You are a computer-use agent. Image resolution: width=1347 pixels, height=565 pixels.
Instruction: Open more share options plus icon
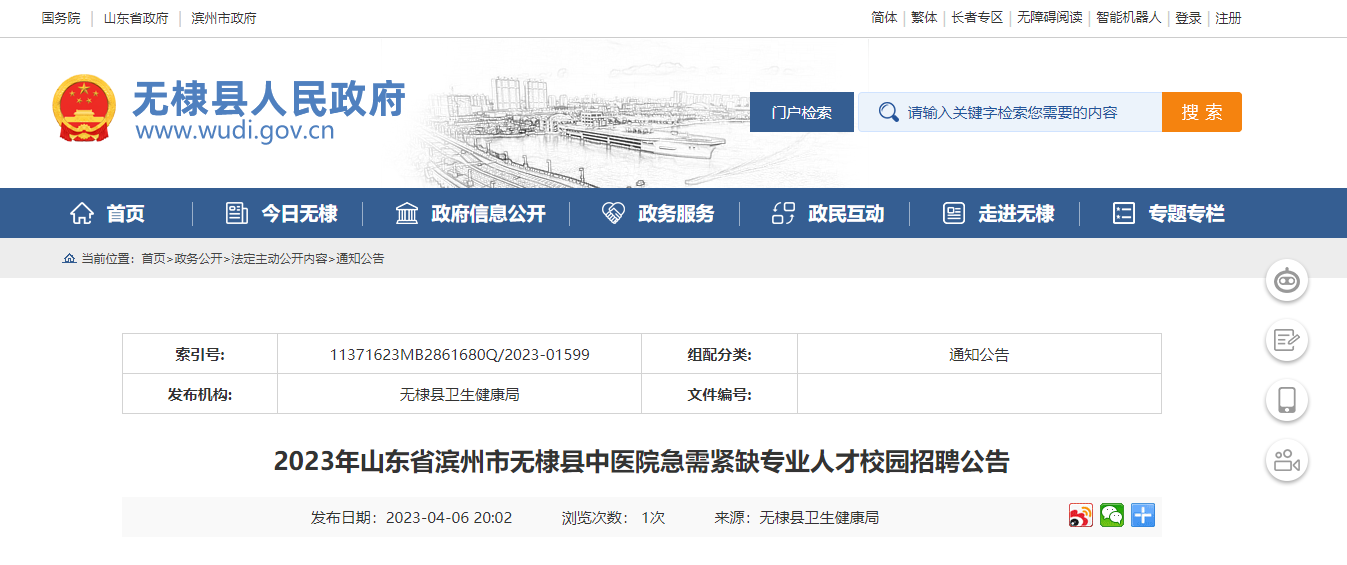click(x=1143, y=516)
